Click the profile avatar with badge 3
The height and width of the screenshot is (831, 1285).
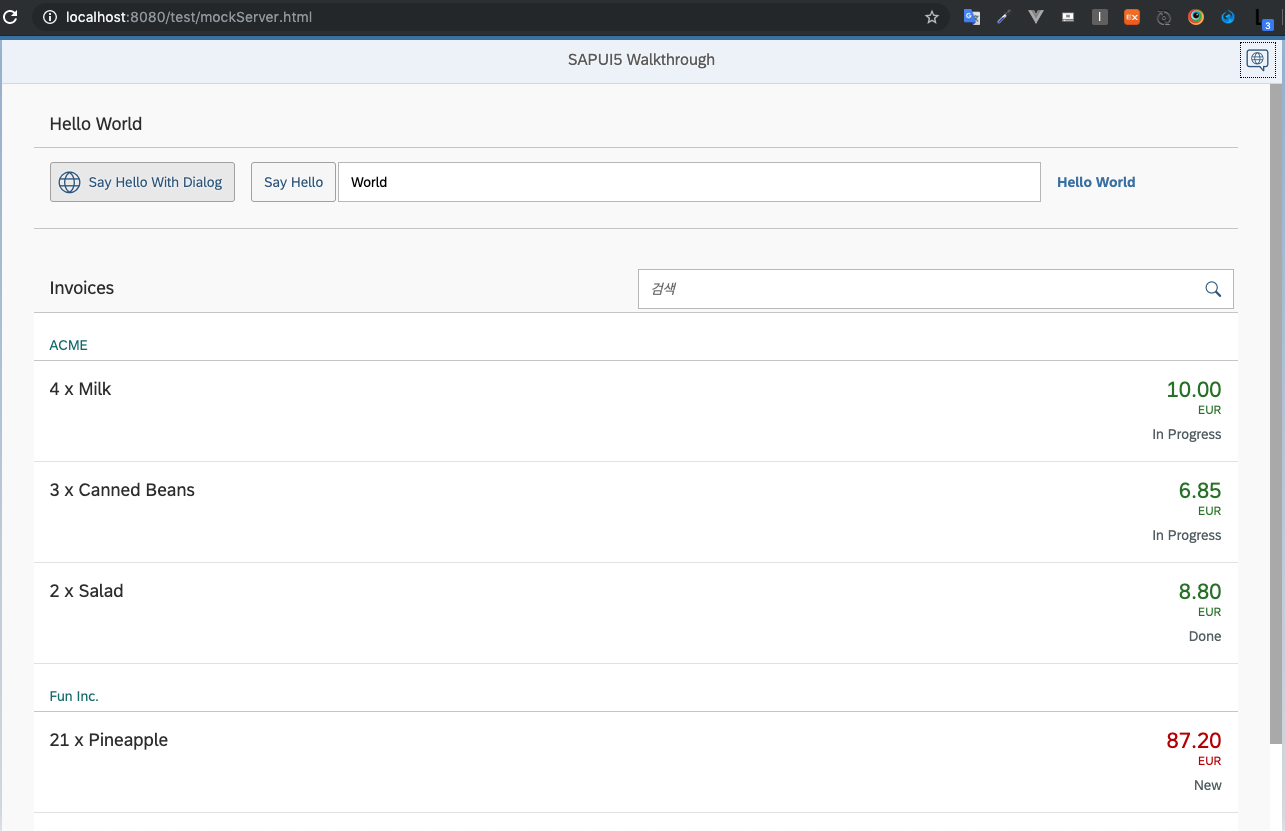point(1263,17)
